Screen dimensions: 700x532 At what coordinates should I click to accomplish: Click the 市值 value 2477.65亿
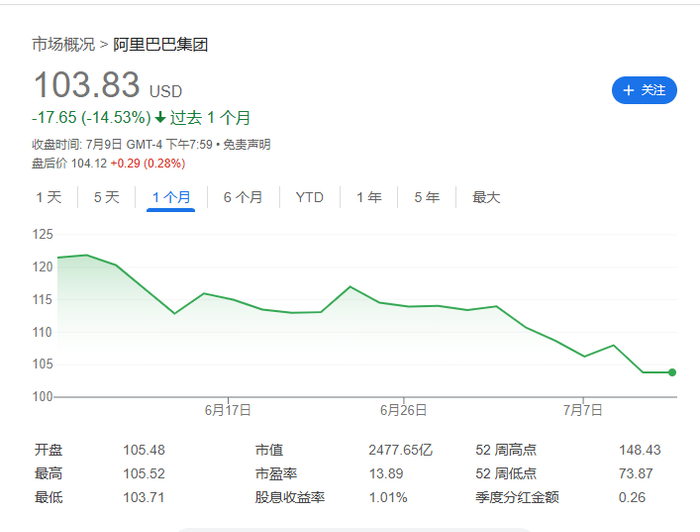[400, 450]
